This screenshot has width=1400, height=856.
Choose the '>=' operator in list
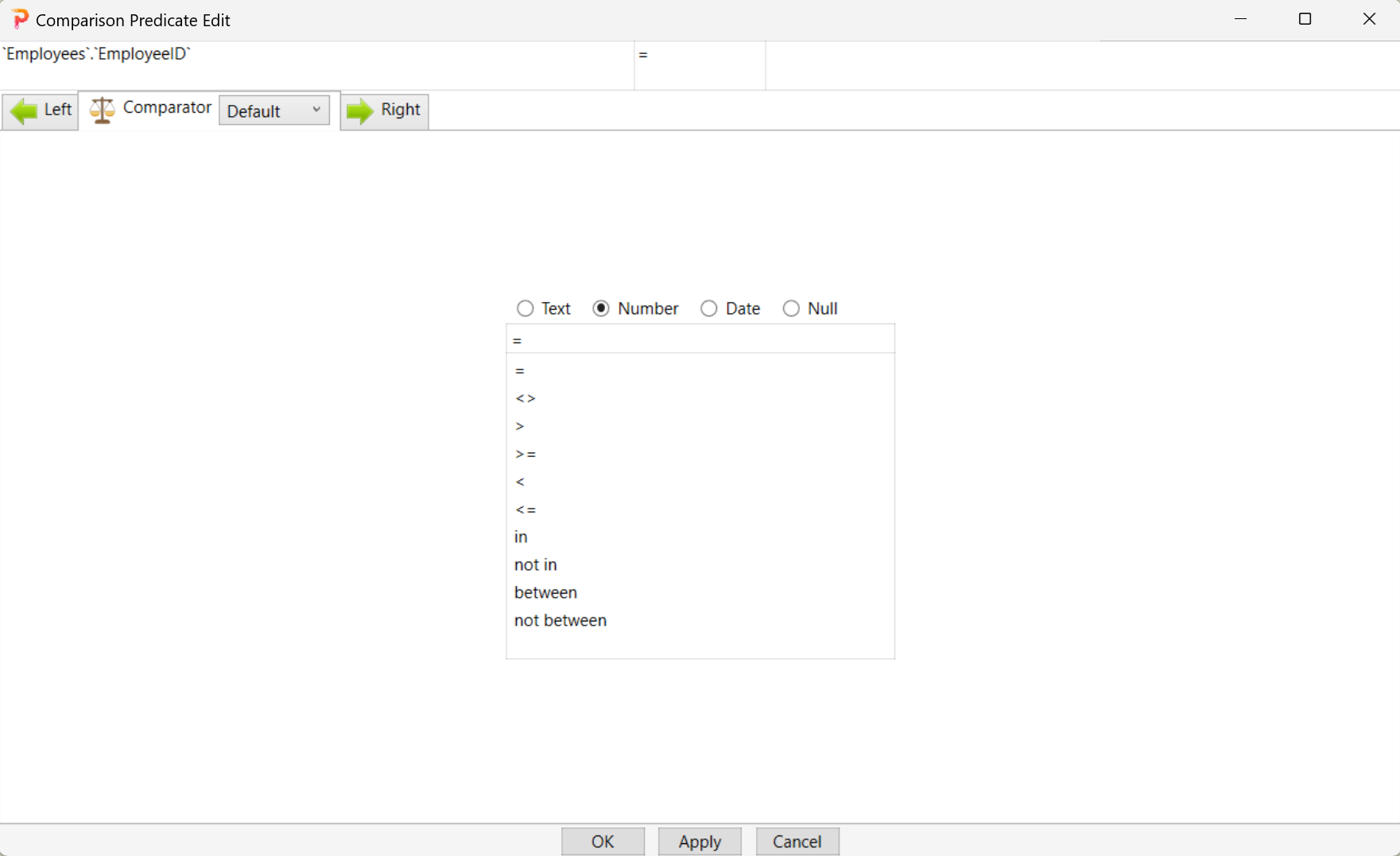pyautogui.click(x=700, y=454)
